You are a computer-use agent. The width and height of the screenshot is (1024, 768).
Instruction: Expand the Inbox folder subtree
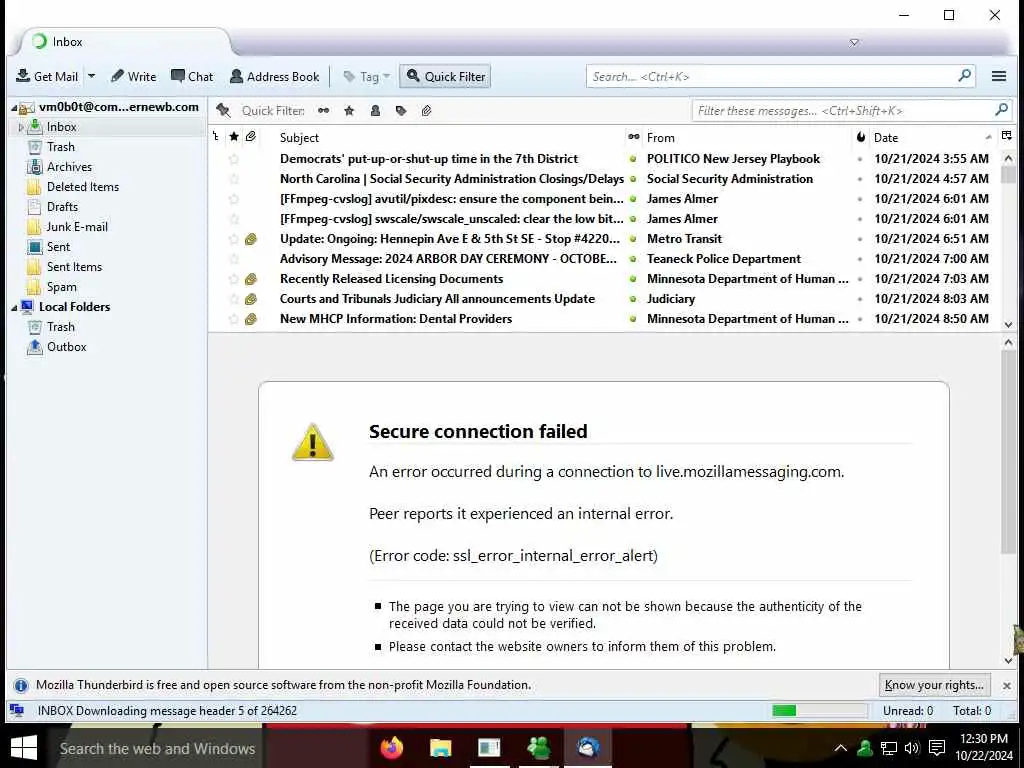click(21, 127)
